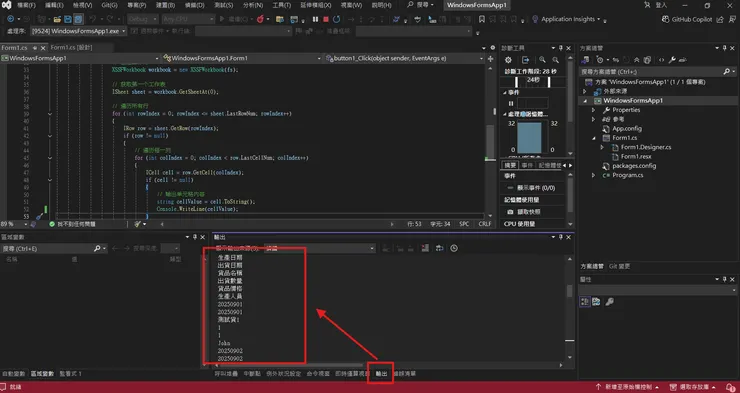Select the 摘要 tab in Diagnostic Tools
Viewport: 740px width, 393px height.
tap(510, 165)
